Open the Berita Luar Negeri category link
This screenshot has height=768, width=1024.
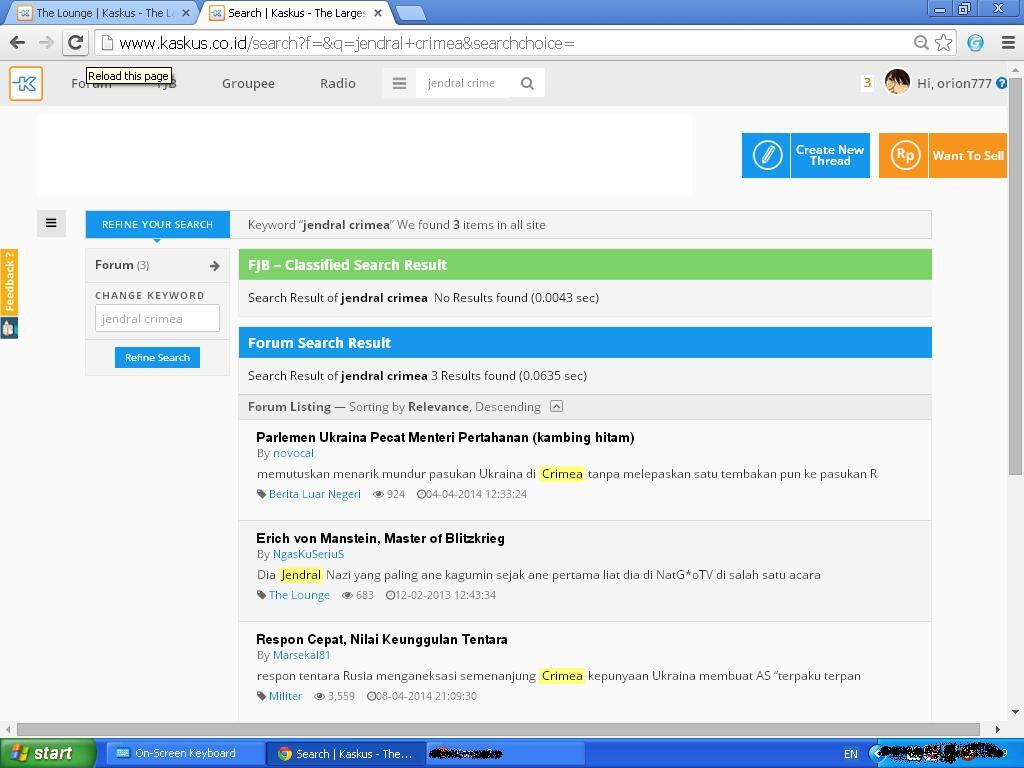click(315, 494)
